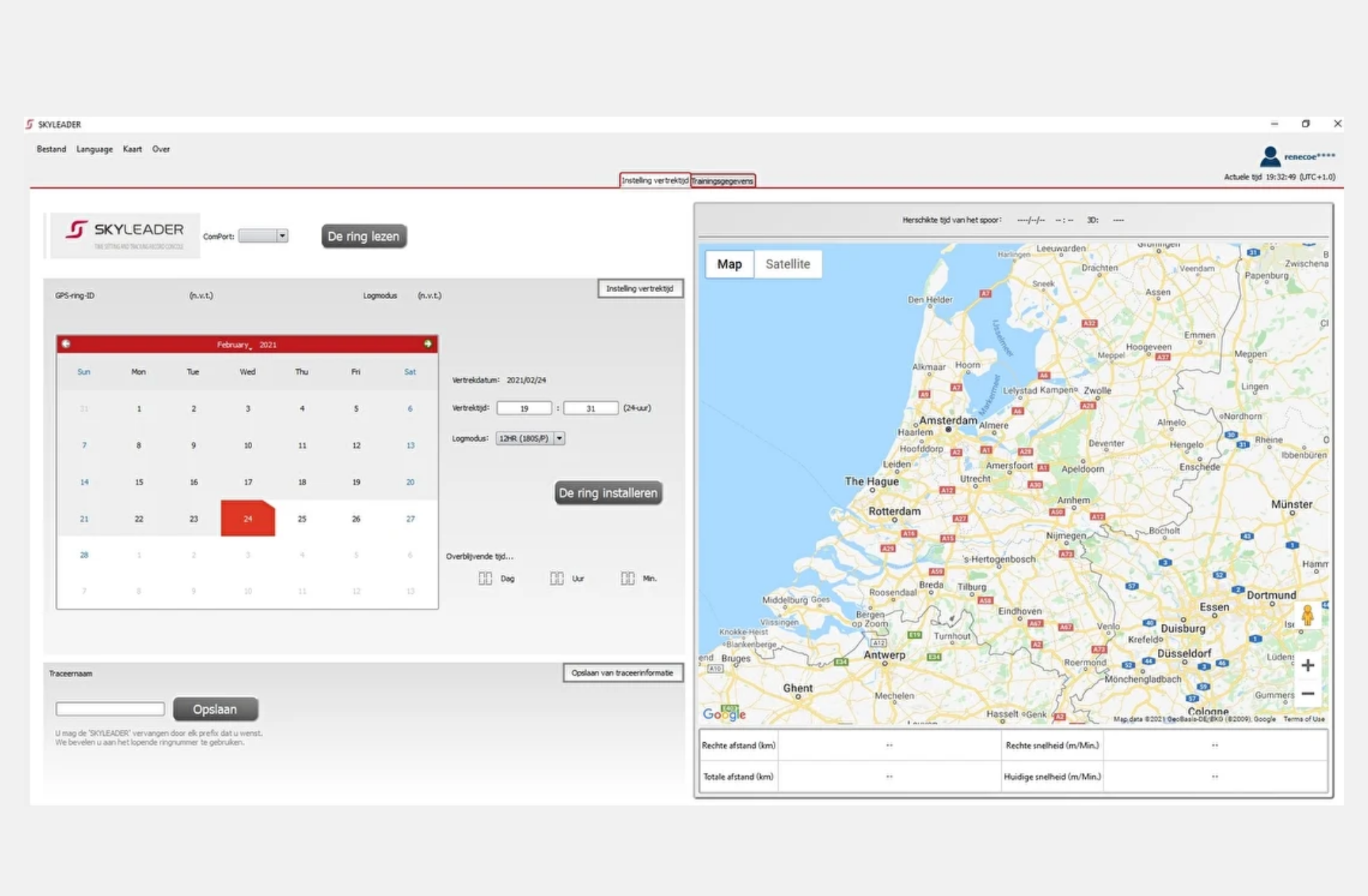Click the Vertrektijd hour field
The height and width of the screenshot is (896, 1368).
click(524, 408)
